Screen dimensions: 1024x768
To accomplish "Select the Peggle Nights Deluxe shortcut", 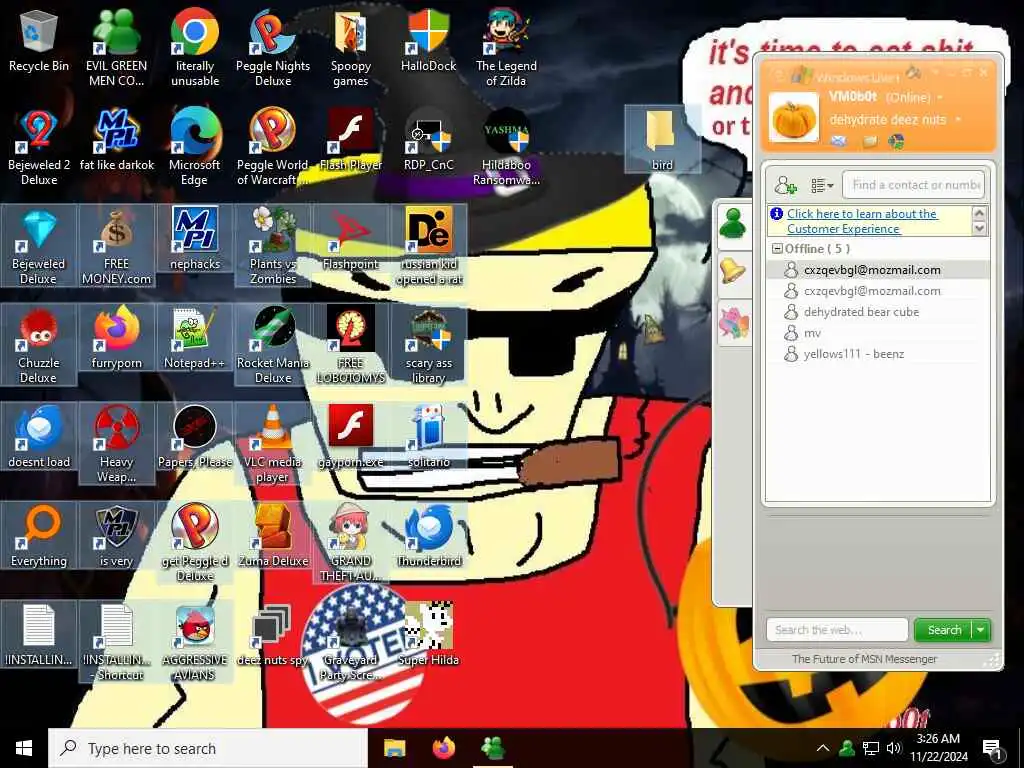I will point(273,48).
